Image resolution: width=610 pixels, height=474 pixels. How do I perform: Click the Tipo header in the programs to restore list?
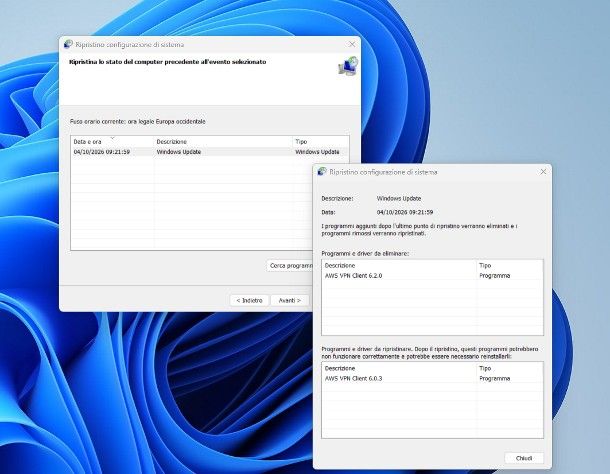[x=509, y=368]
